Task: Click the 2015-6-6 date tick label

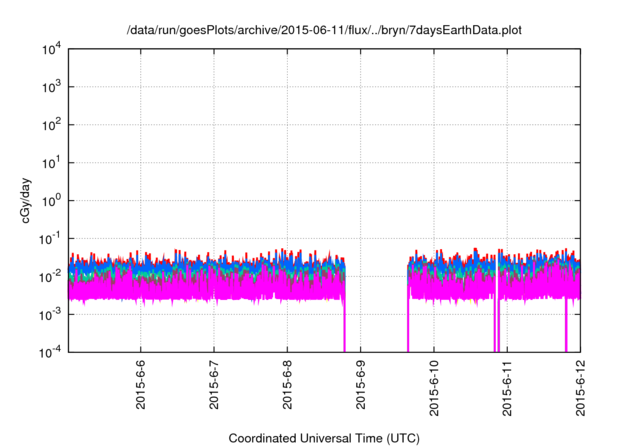Action: click(140, 385)
